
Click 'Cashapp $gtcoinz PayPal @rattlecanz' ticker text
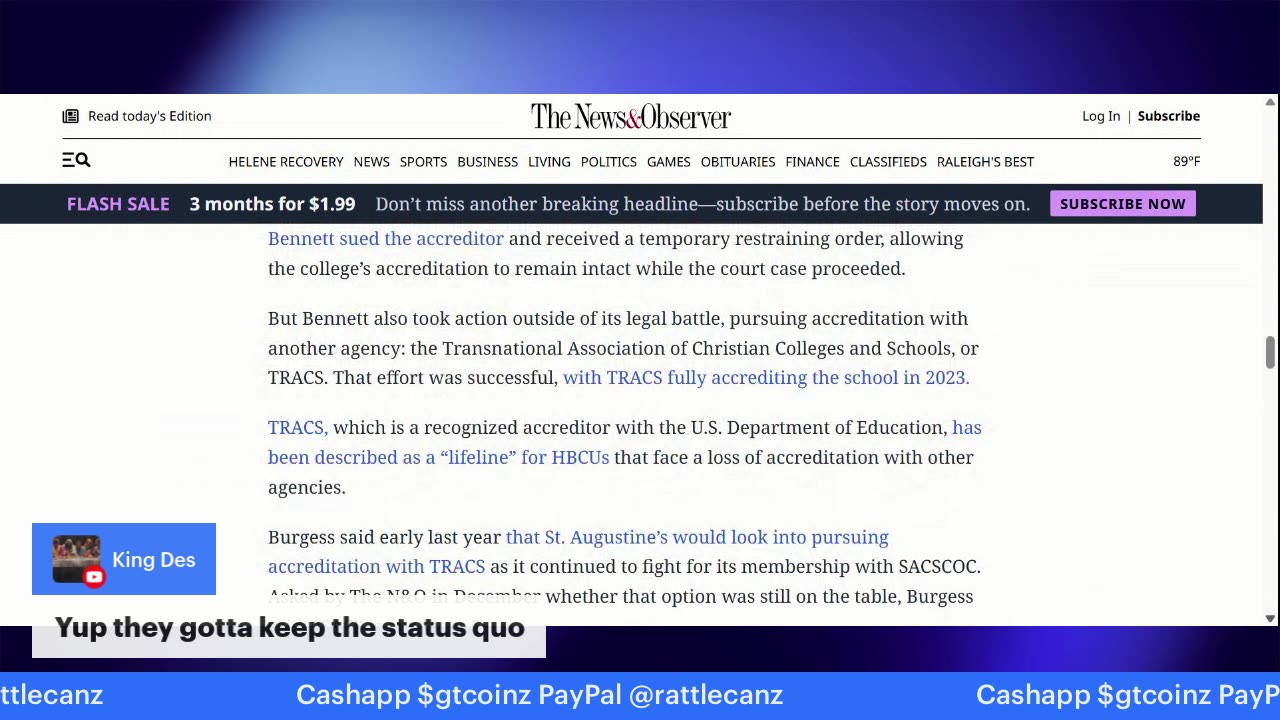[x=539, y=695]
